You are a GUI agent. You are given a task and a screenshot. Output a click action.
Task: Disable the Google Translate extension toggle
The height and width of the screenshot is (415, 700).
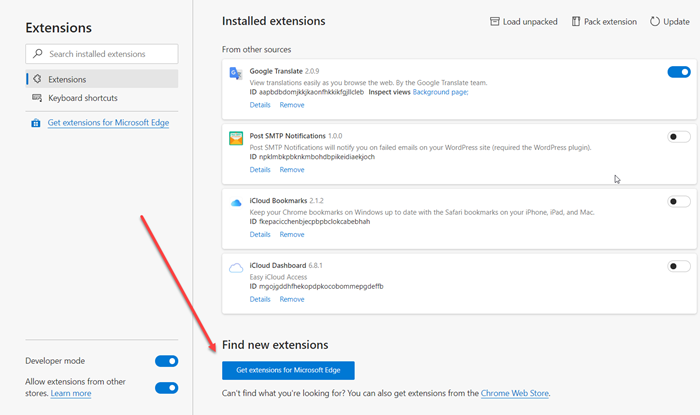pyautogui.click(x=678, y=72)
